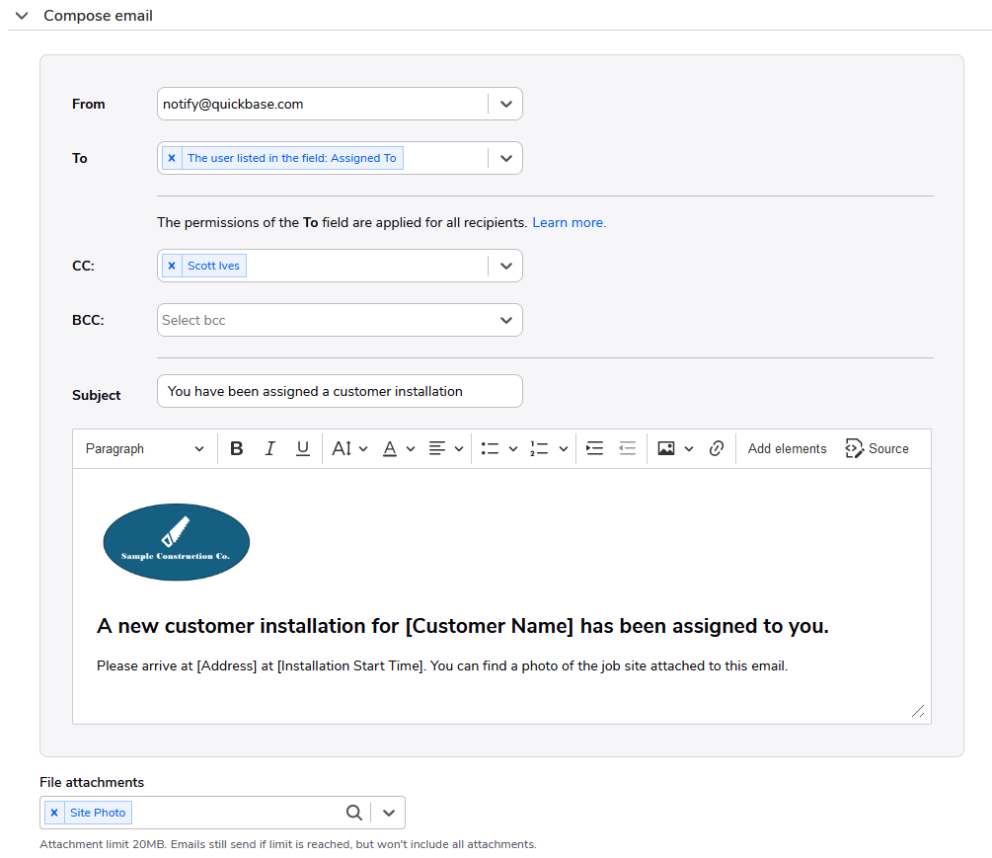Viewport: 992px width, 858px height.
Task: Insert a numbered list
Action: [x=539, y=449]
